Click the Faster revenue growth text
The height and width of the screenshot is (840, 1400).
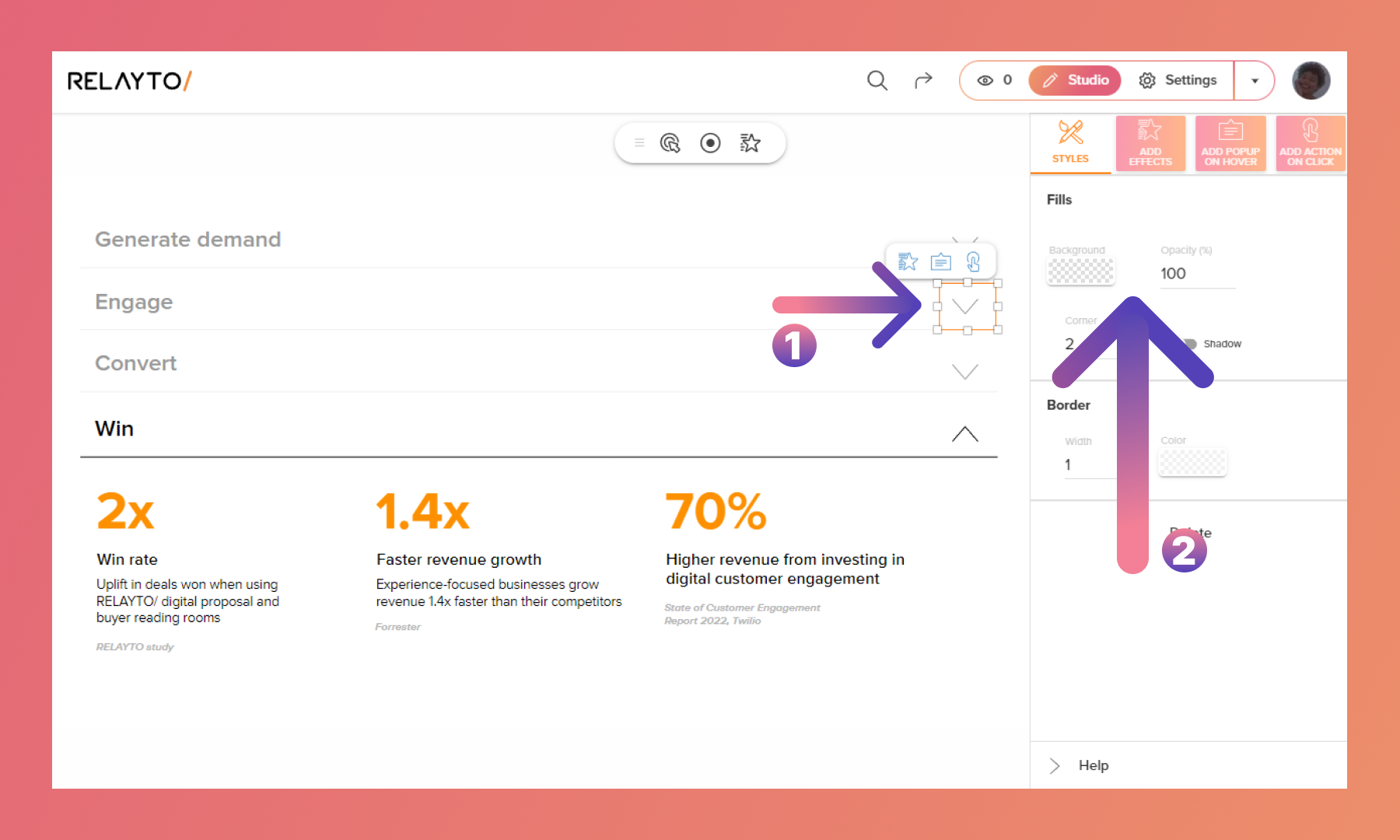459,559
